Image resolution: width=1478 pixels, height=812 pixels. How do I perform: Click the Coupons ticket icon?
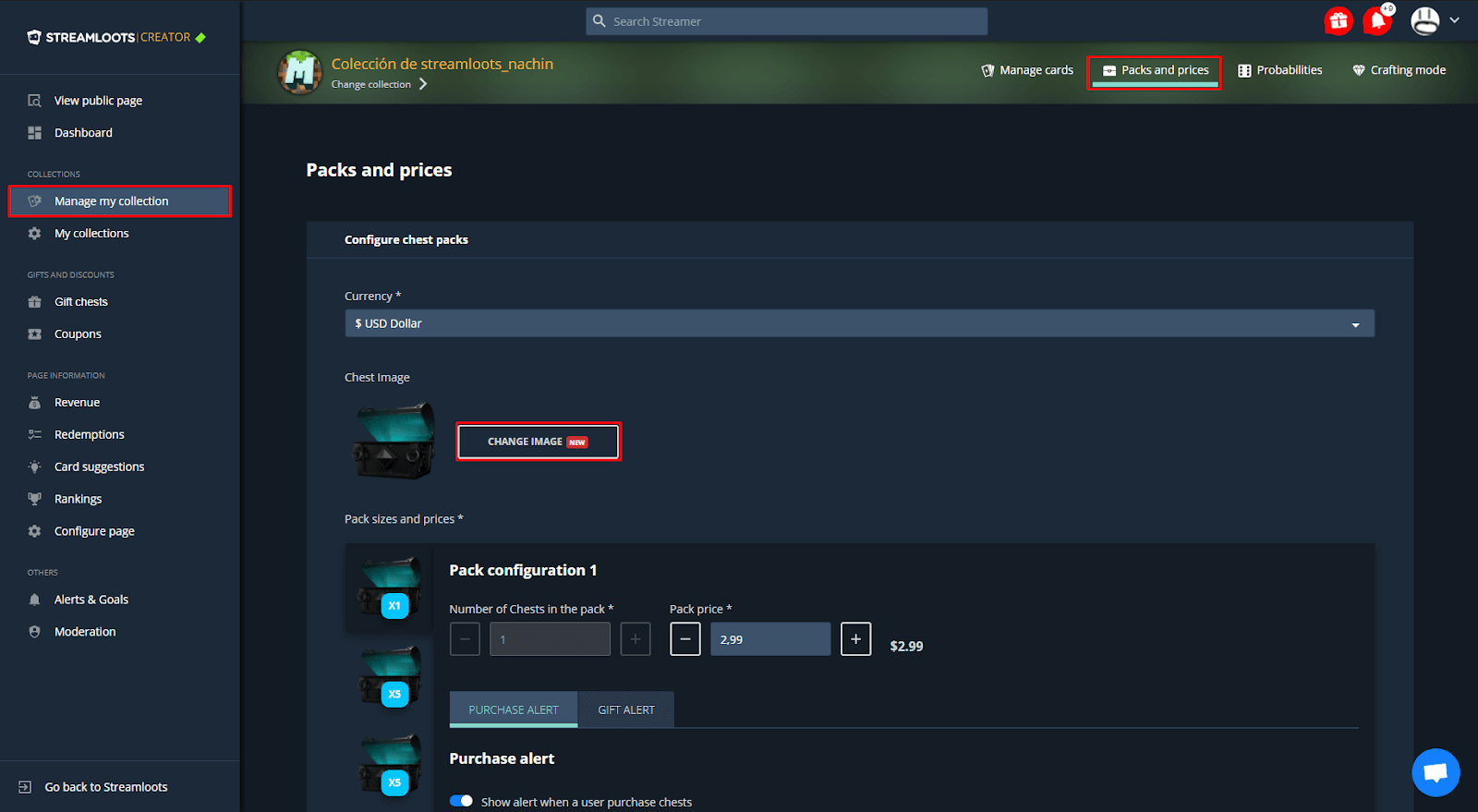[x=34, y=334]
